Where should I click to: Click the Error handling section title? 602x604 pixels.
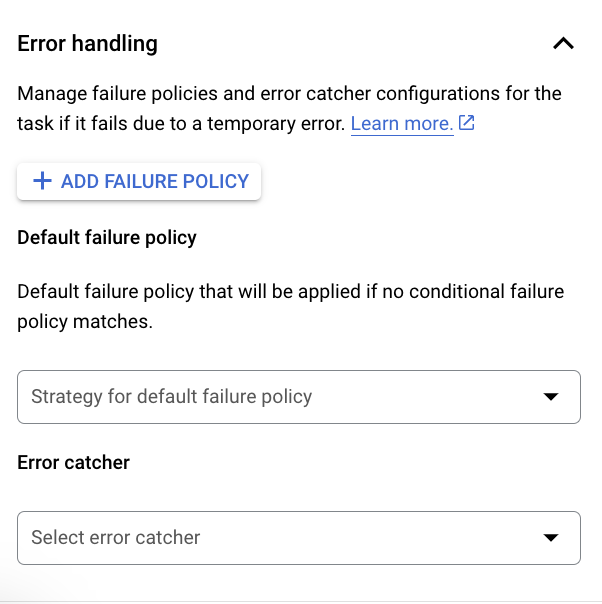pyautogui.click(x=88, y=43)
